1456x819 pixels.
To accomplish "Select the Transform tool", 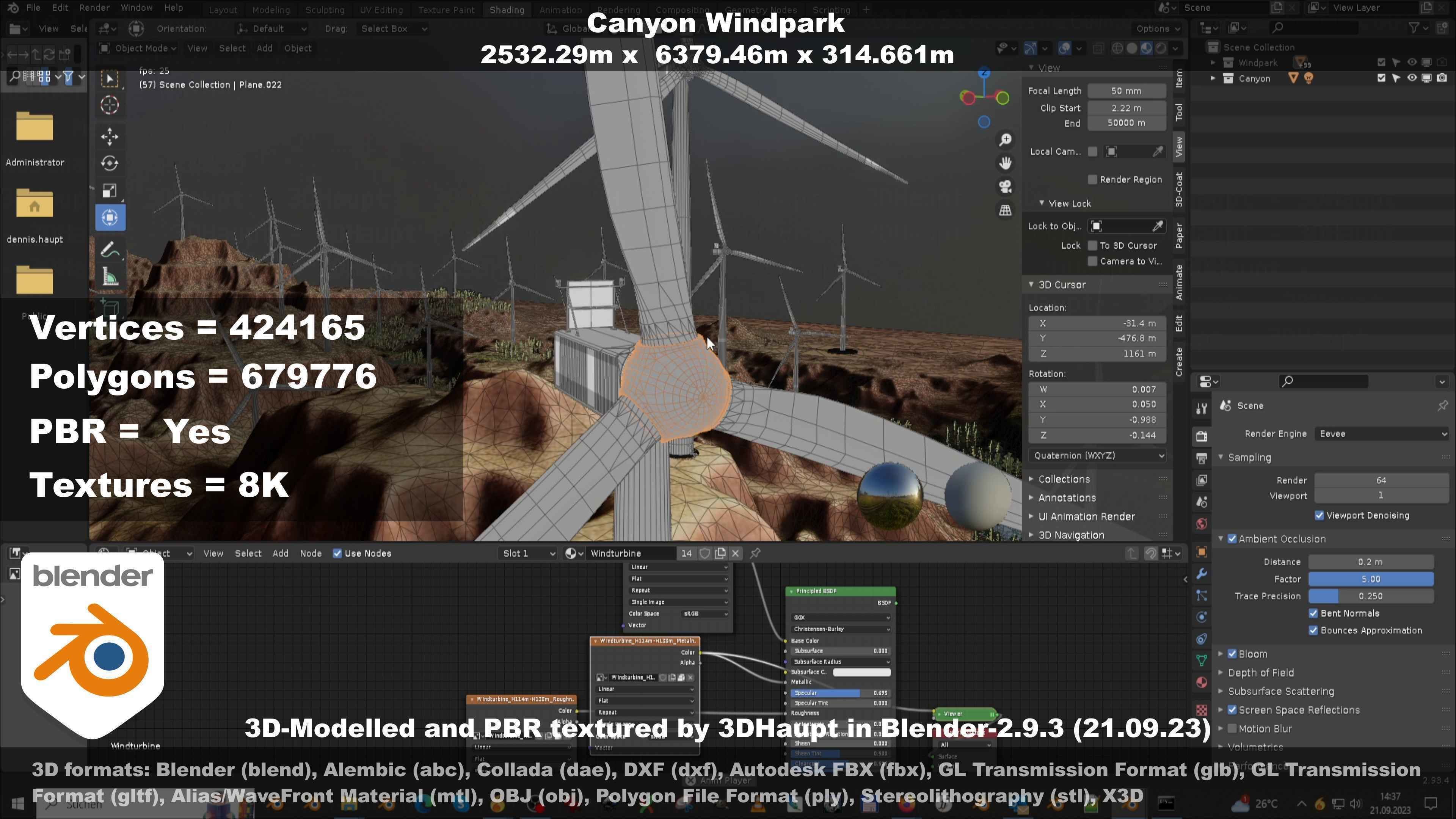I will [x=110, y=218].
